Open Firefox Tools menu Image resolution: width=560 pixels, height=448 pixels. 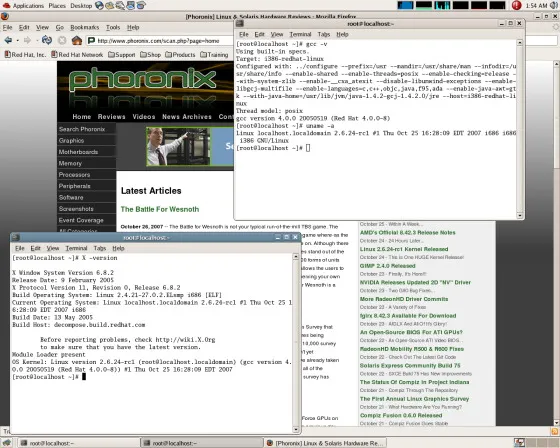tap(113, 27)
